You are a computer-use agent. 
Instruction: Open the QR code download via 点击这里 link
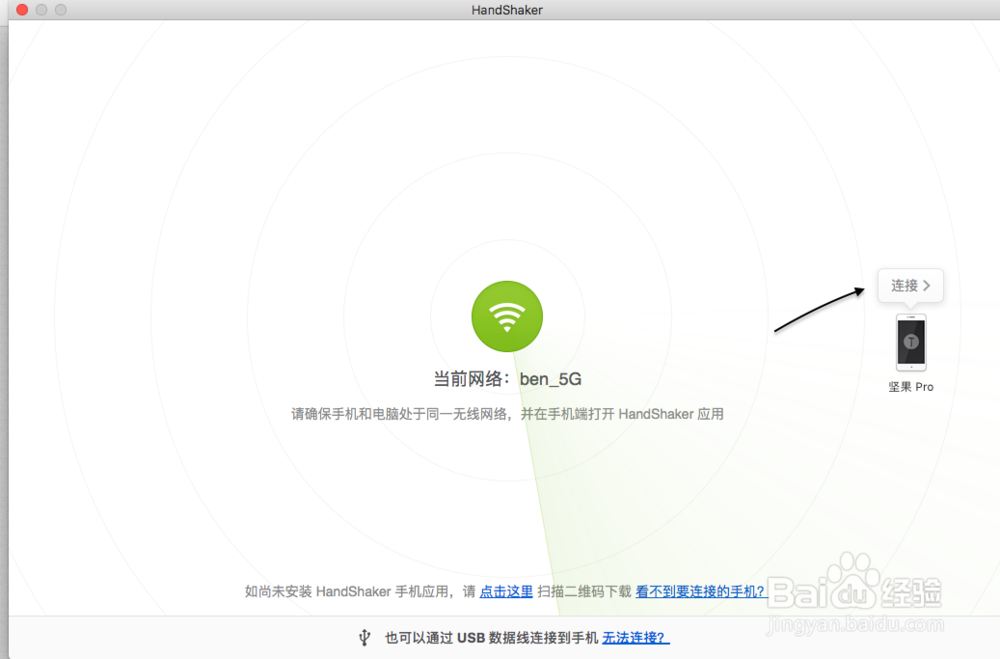point(506,591)
